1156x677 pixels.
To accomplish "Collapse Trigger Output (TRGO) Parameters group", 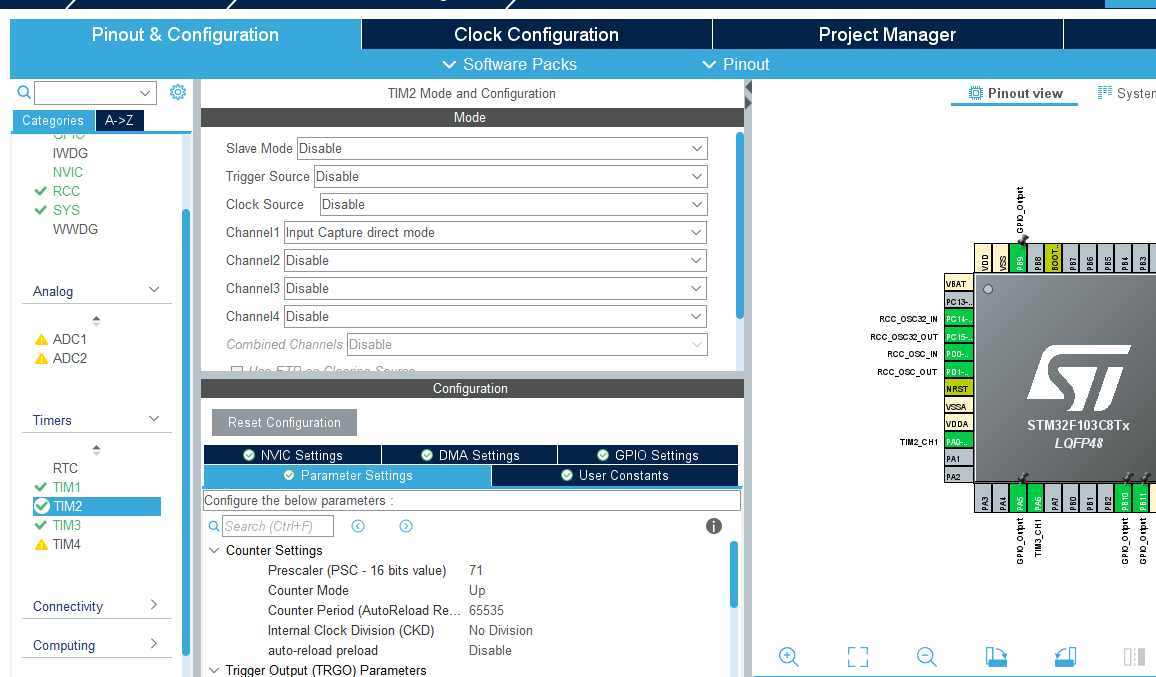I will pos(214,670).
